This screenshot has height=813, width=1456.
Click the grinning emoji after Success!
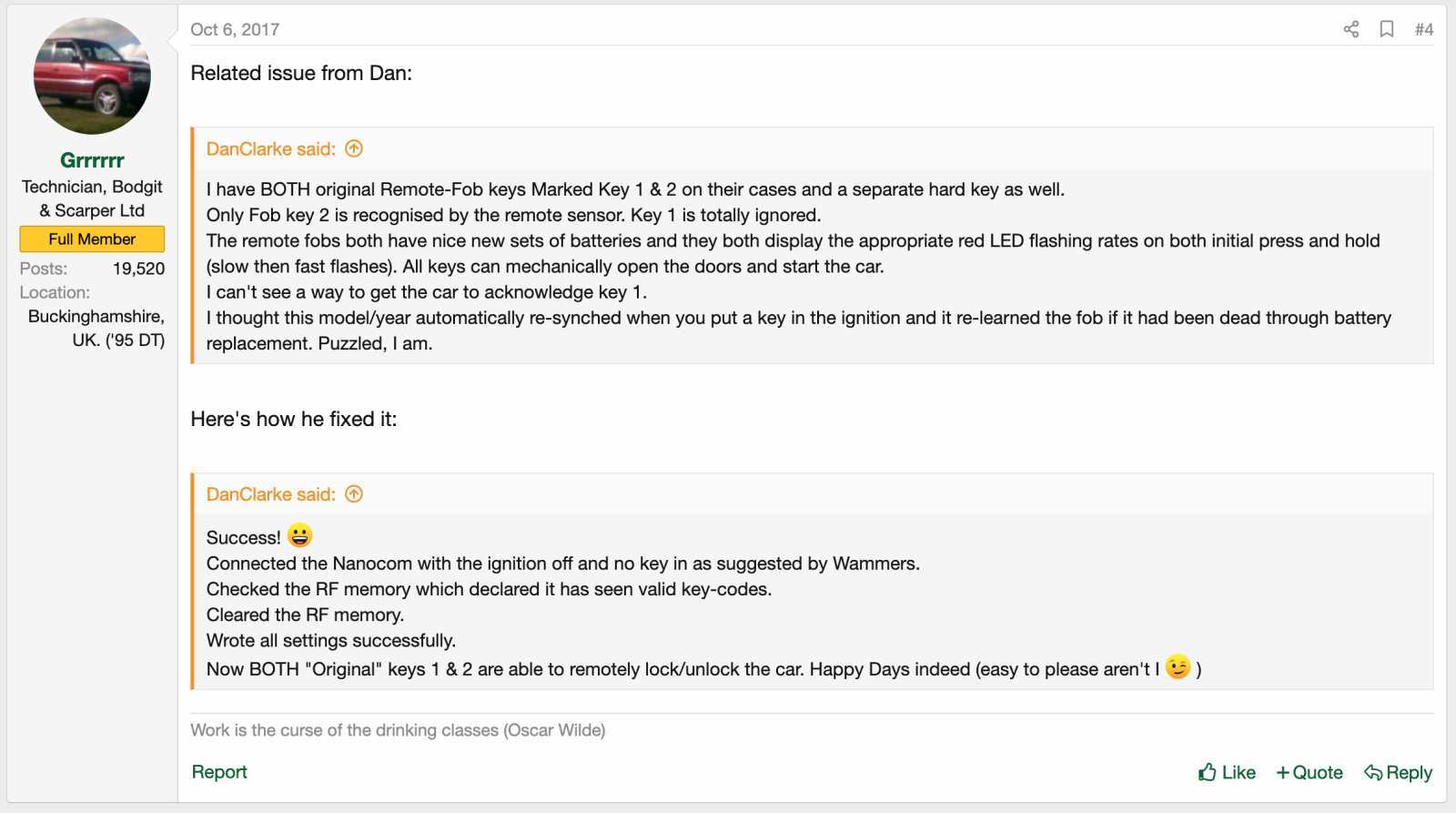[x=300, y=535]
